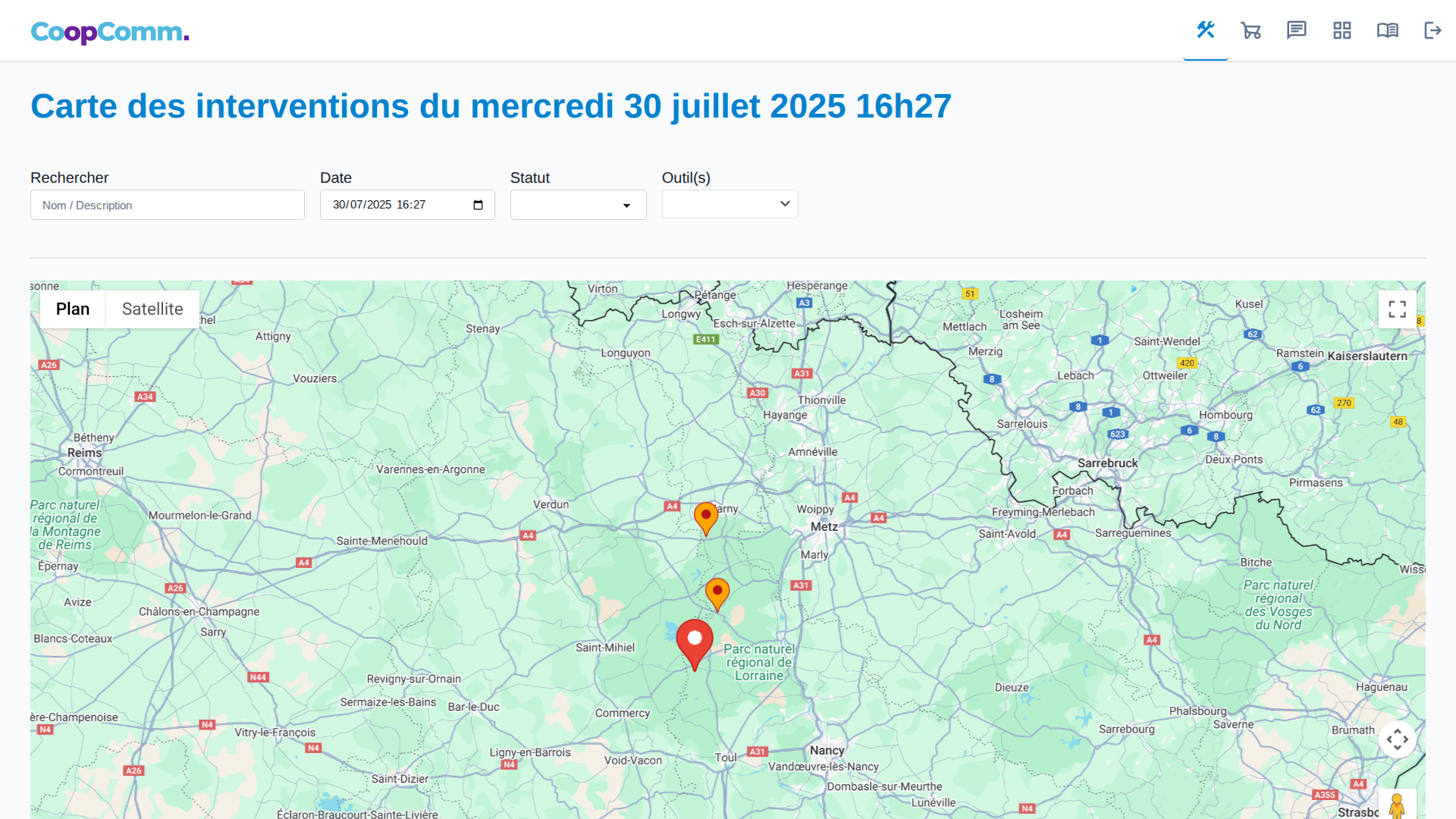Click the CoopComm logo
The width and height of the screenshot is (1456, 819).
point(110,32)
